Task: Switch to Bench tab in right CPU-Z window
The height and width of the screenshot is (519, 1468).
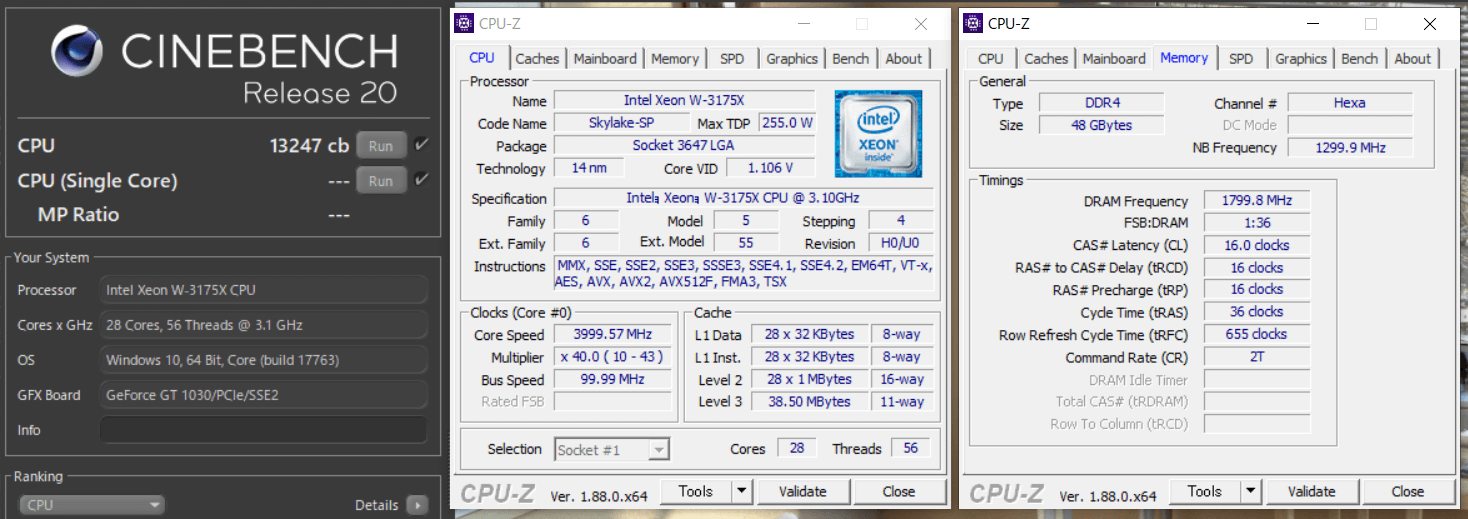Action: tap(1360, 59)
